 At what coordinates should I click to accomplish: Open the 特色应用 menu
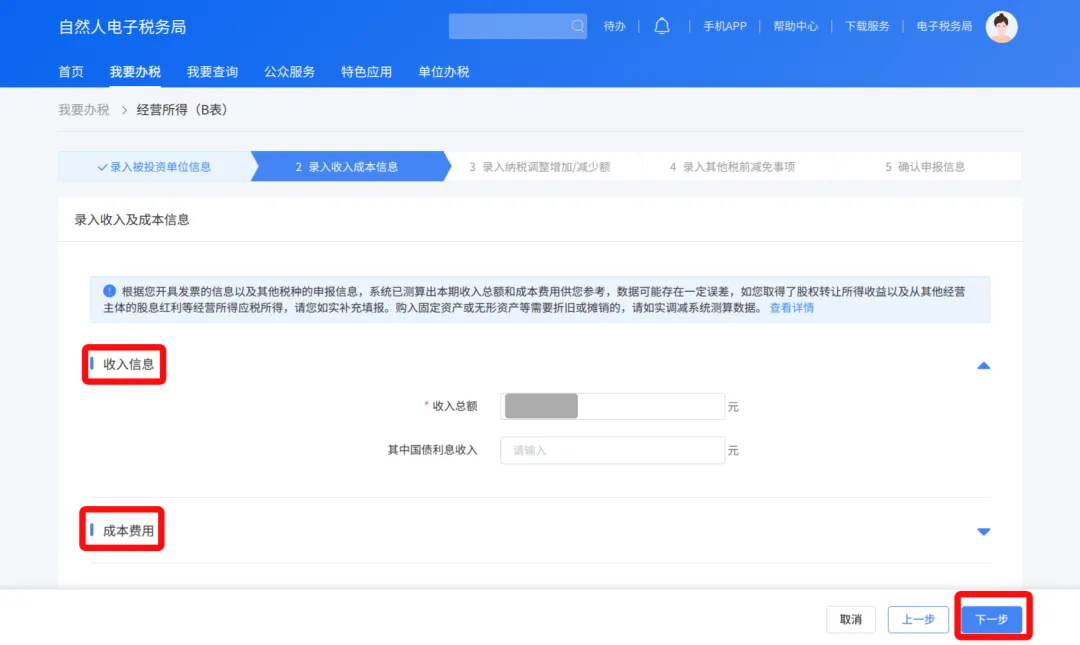tap(366, 71)
